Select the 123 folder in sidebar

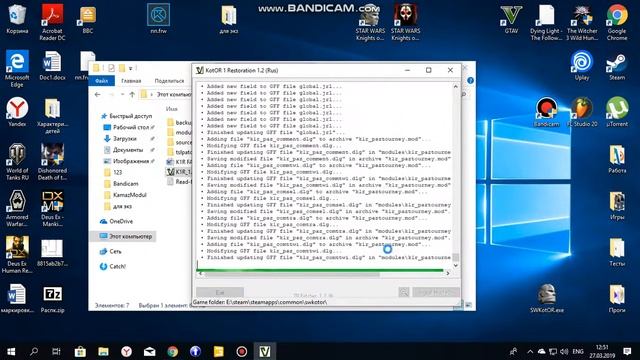[113, 173]
